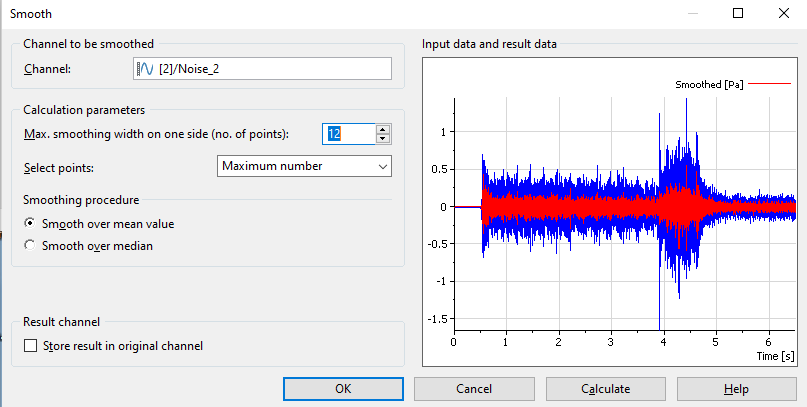Click the Time [s] axis label
Screen dimensions: 807x407
[x=775, y=355]
